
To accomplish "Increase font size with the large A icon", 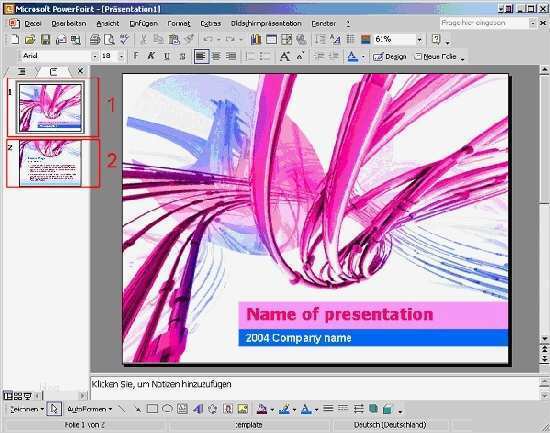I will point(285,56).
